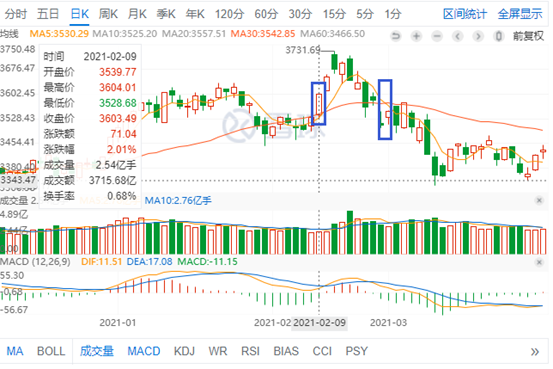Image resolution: width=553 pixels, height=369 pixels.
Task: Open the 周K weekly chart tab
Action: (x=108, y=14)
